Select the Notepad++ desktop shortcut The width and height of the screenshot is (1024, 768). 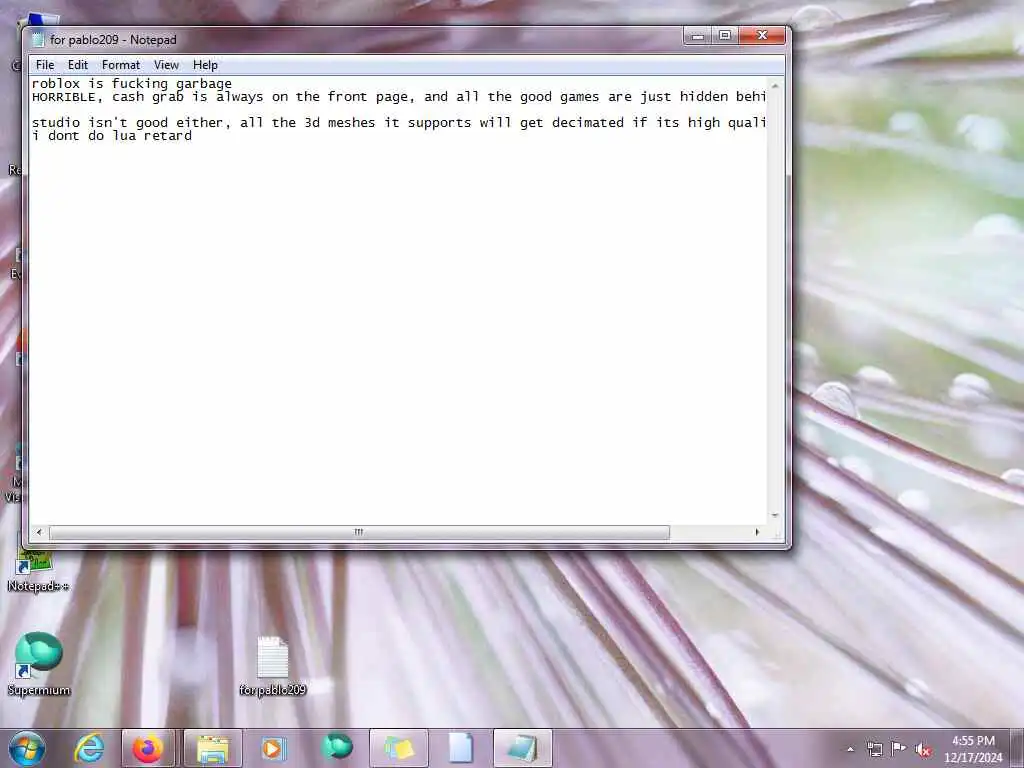pyautogui.click(x=37, y=568)
